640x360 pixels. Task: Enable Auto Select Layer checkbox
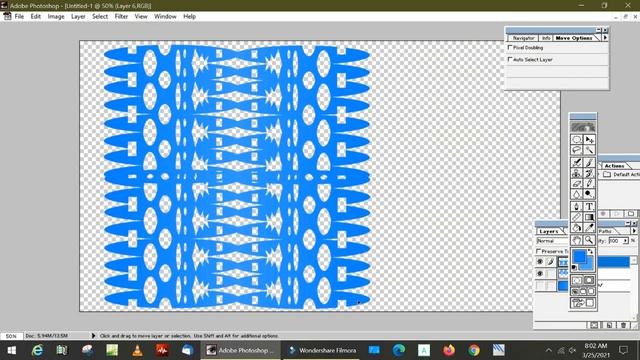[x=510, y=59]
